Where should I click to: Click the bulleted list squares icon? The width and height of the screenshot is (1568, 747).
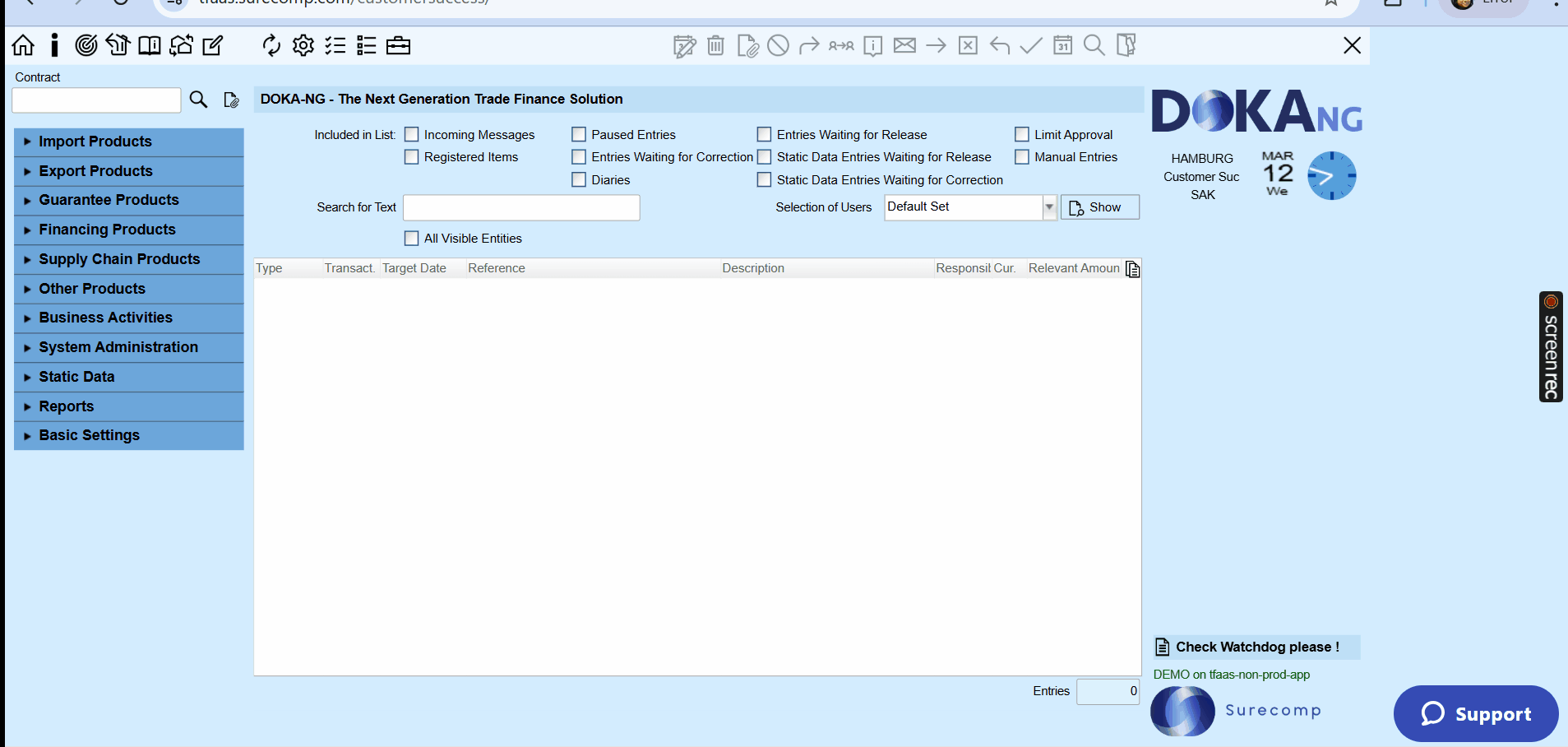(367, 45)
